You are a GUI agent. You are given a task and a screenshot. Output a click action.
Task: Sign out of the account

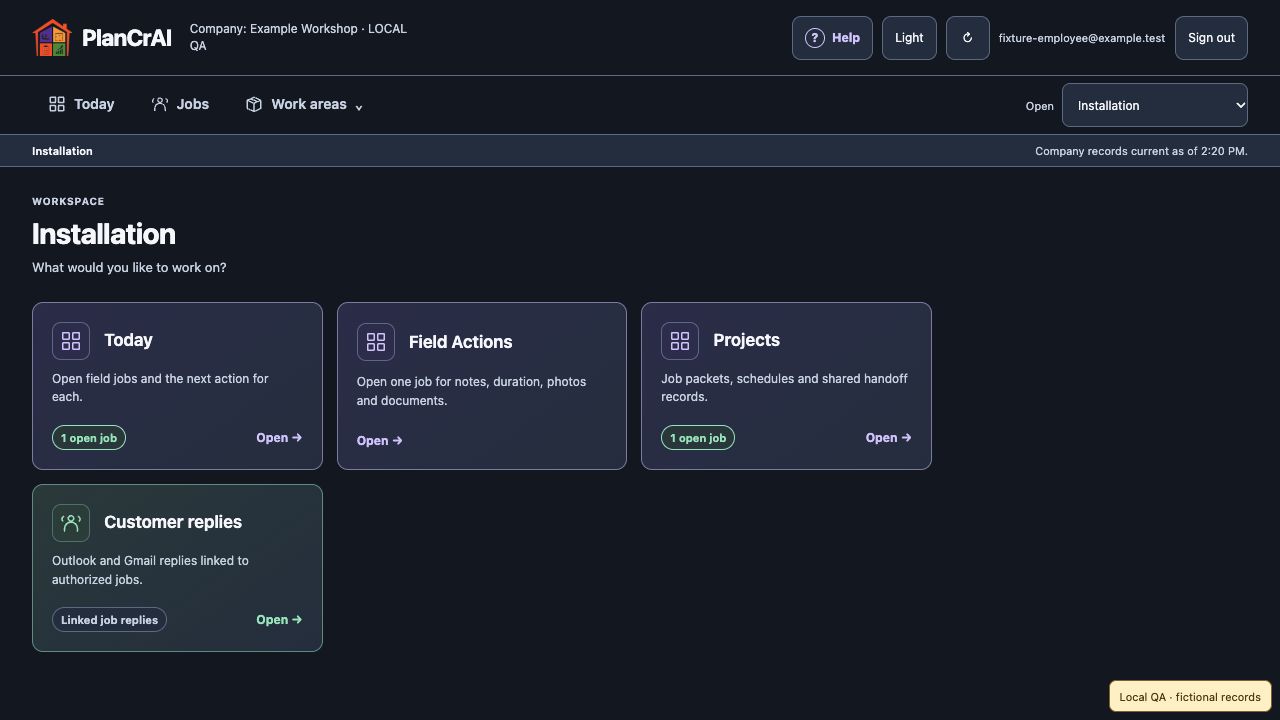1211,38
